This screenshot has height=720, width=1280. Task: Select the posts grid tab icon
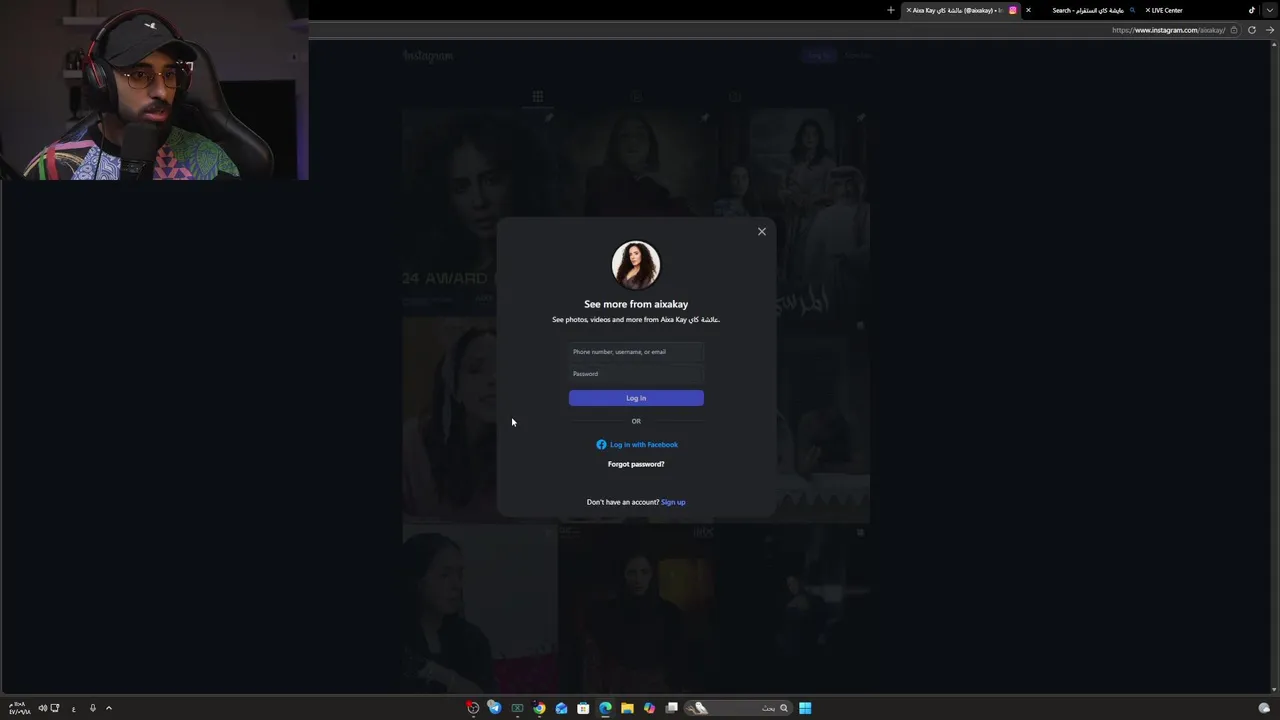pyautogui.click(x=538, y=97)
